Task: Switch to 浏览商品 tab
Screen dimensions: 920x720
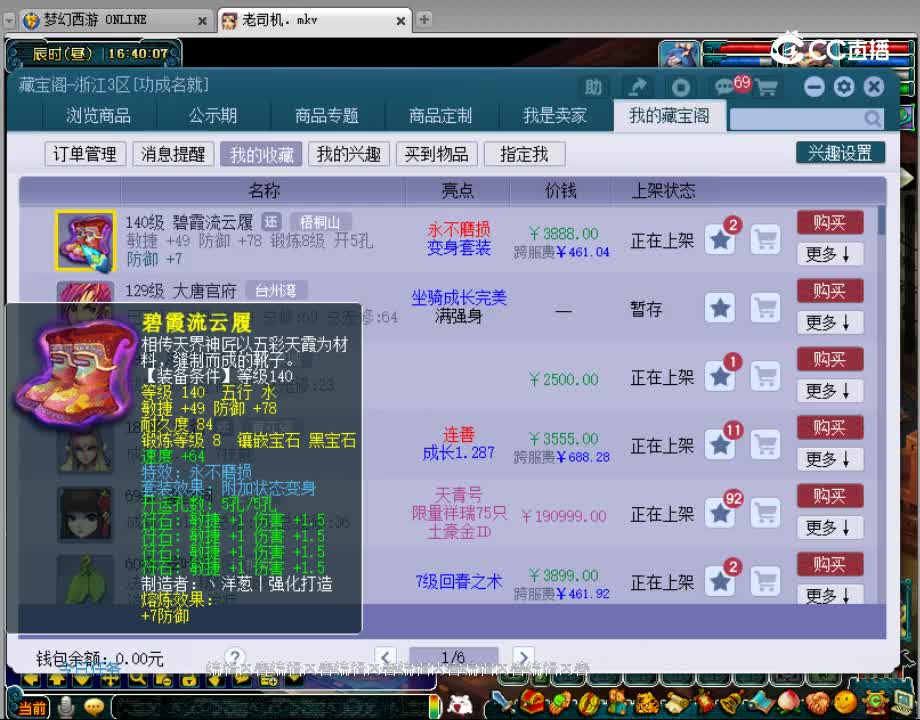Action: [98, 116]
